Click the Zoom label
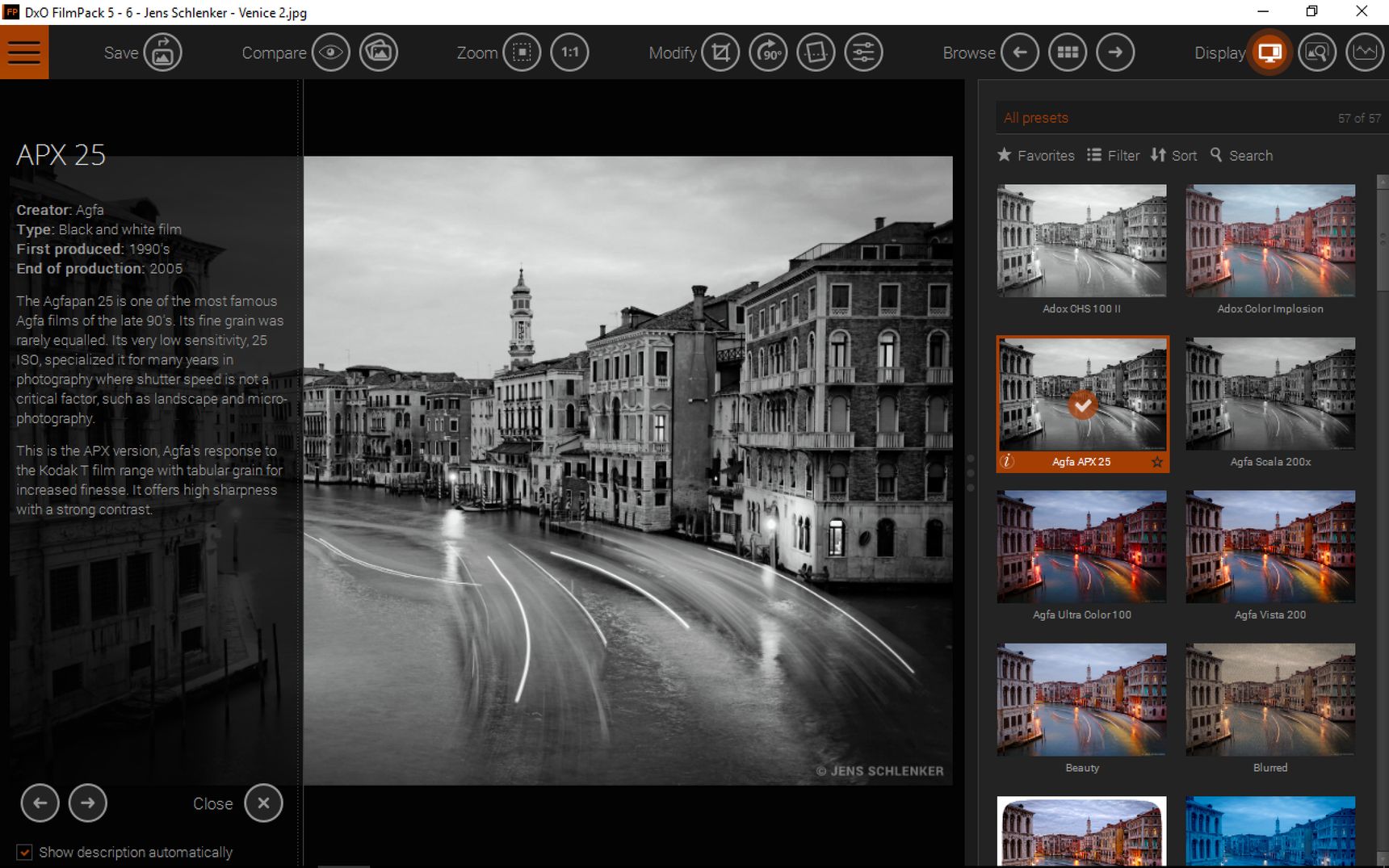Image resolution: width=1389 pixels, height=868 pixels. [x=476, y=52]
